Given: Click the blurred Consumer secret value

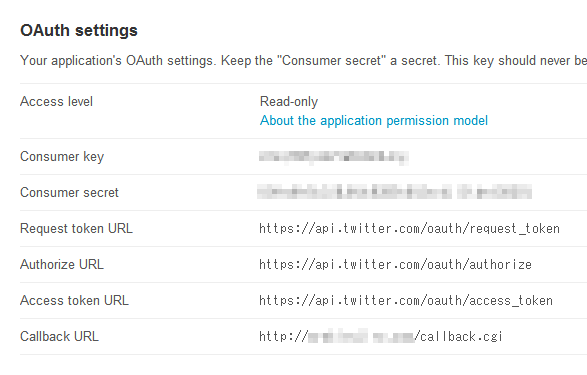Looking at the screenshot, I should 394,192.
